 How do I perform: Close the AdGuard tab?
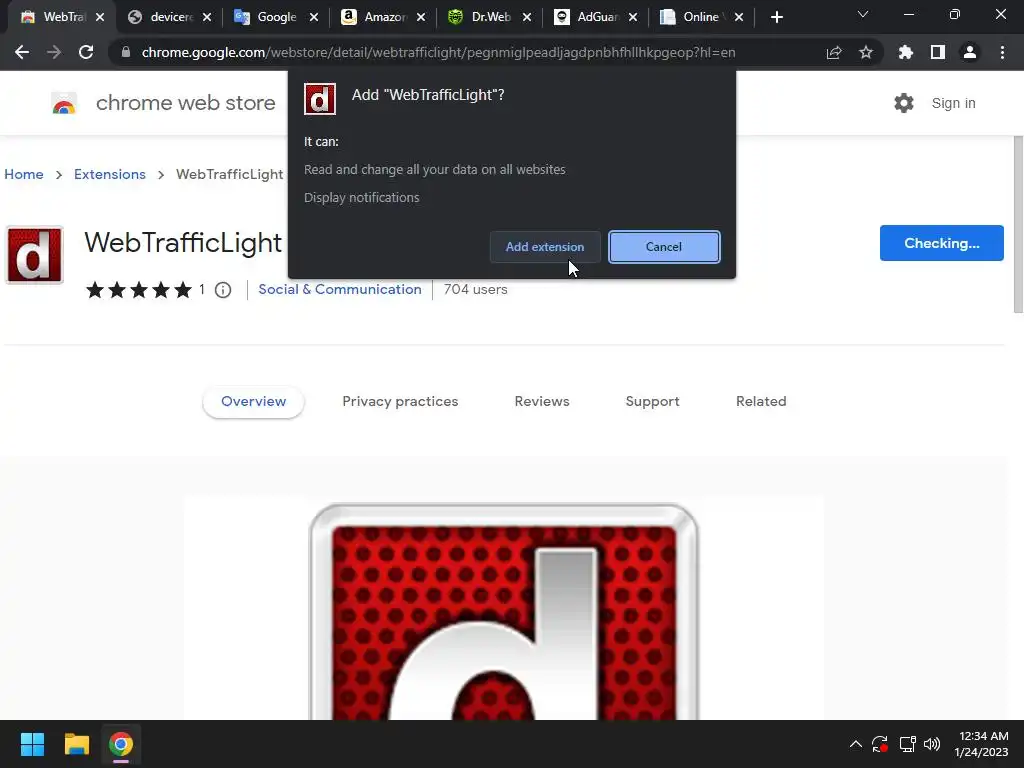coord(633,18)
